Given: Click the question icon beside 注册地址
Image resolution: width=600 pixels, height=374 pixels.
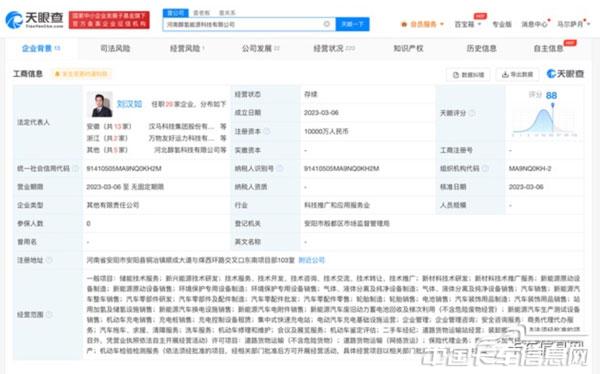Looking at the screenshot, I should click(x=49, y=260).
